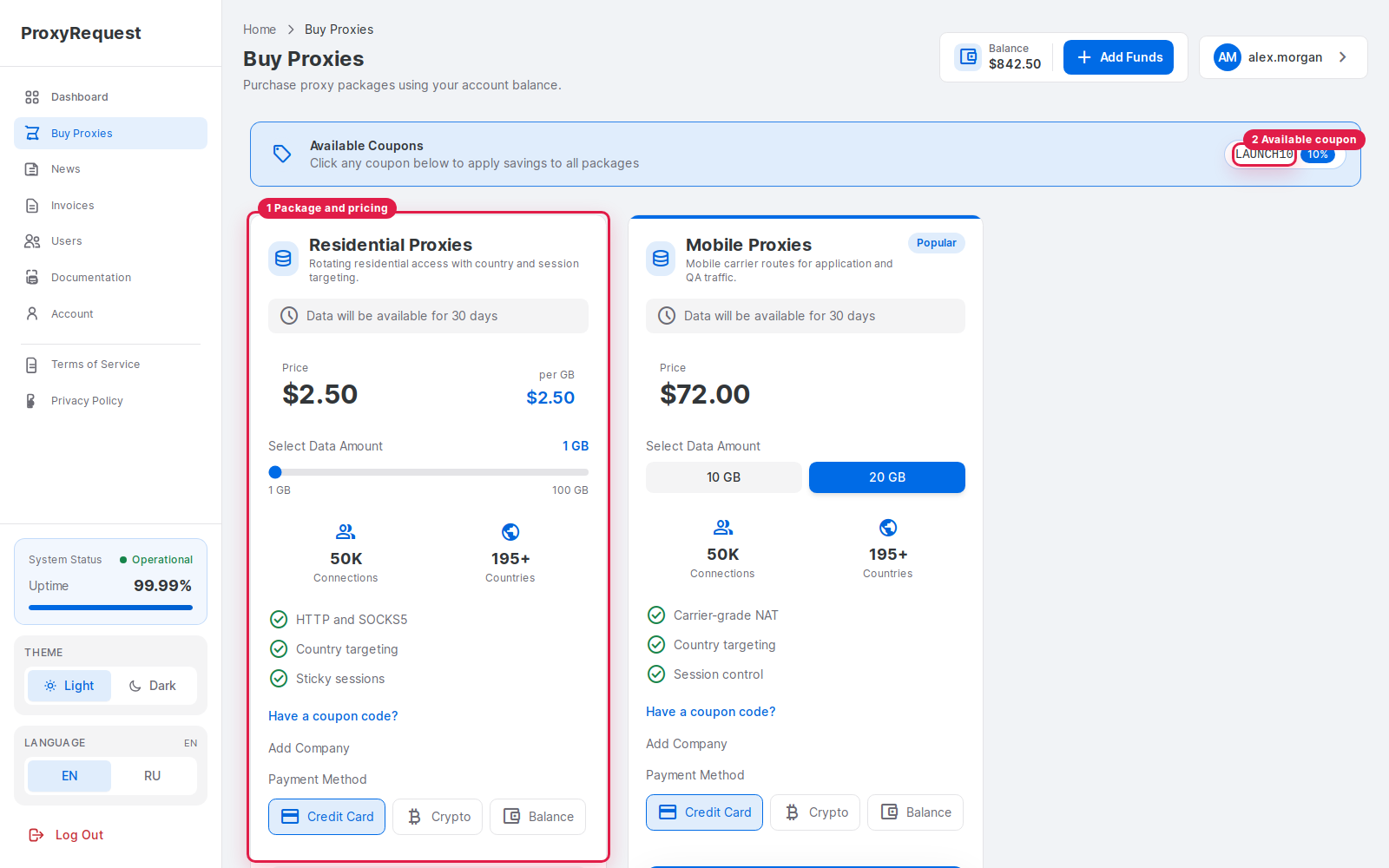
Task: Choose Balance payment for Residential Proxies
Action: tap(538, 817)
